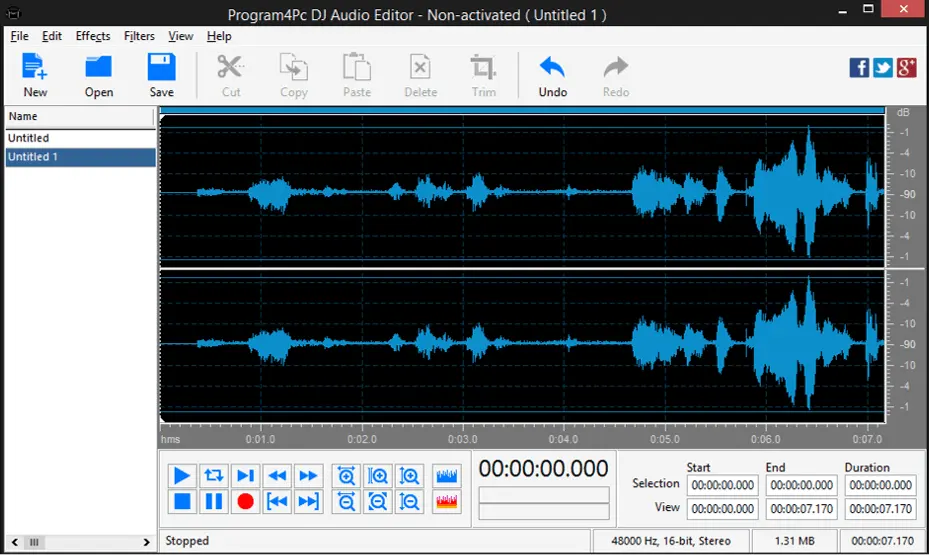Jump to the end of track
This screenshot has width=929, height=555.
tap(308, 502)
